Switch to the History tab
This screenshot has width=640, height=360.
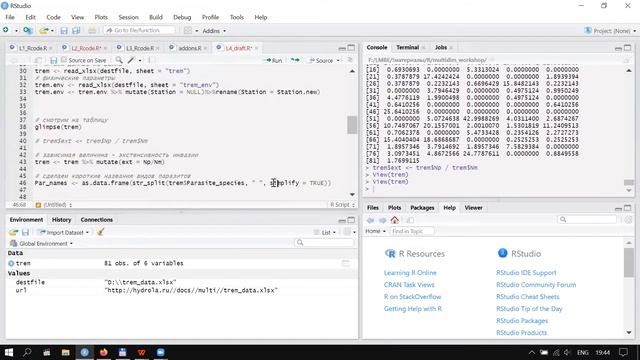62,220
